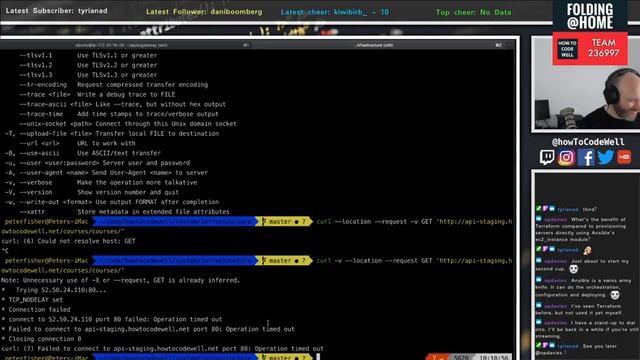Click the '--upload-file <file>' option line

pyautogui.click(x=112, y=134)
